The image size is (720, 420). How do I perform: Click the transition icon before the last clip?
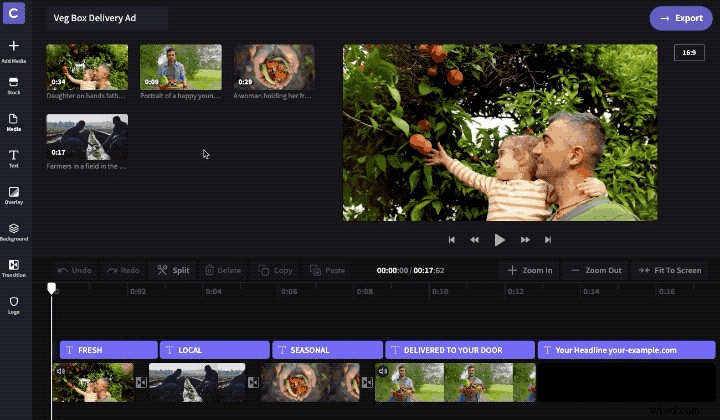(367, 382)
